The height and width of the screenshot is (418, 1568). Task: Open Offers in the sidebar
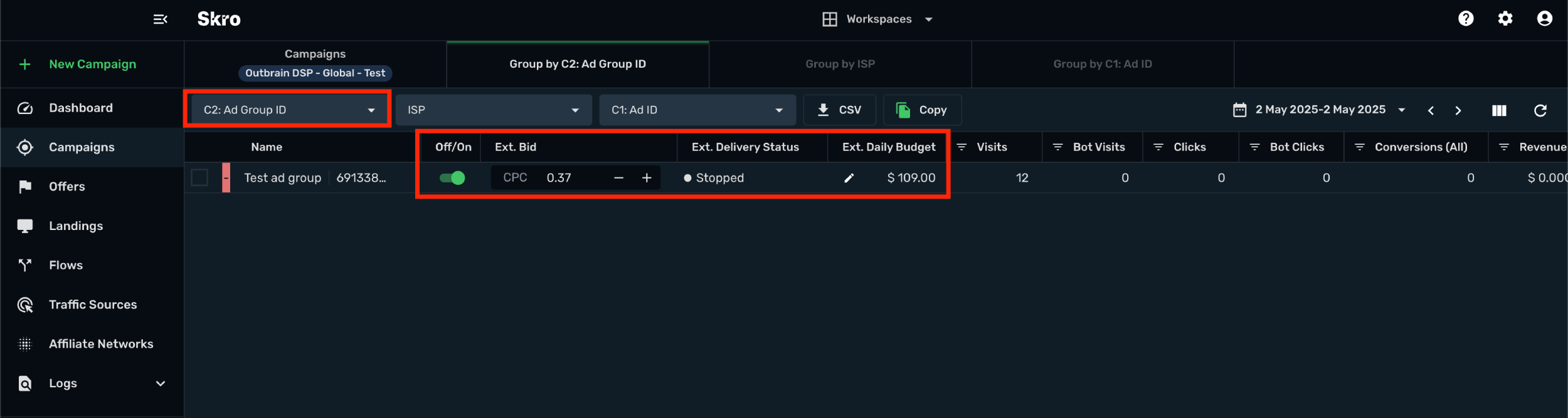point(92,187)
